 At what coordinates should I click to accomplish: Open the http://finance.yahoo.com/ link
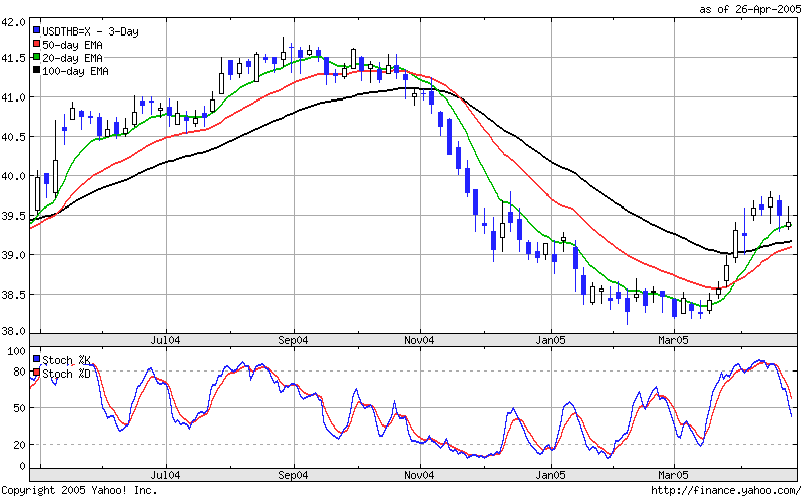[725, 490]
